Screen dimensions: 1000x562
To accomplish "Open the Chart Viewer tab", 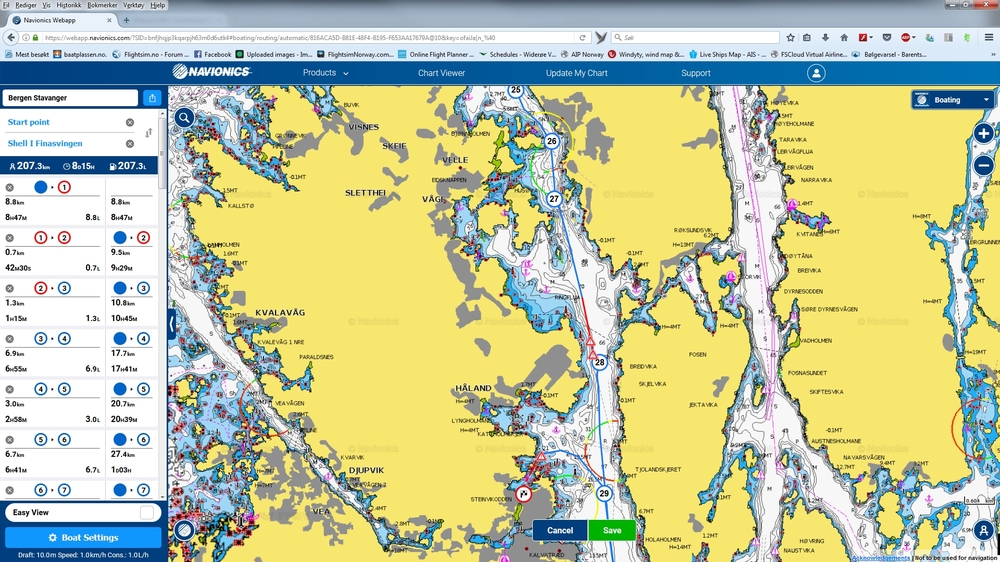I will 441,73.
